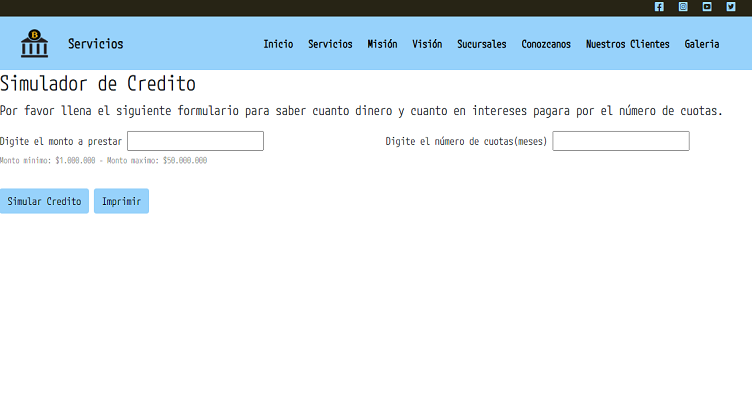Focus the número de cuotas field
The image size is (752, 406).
(x=621, y=141)
